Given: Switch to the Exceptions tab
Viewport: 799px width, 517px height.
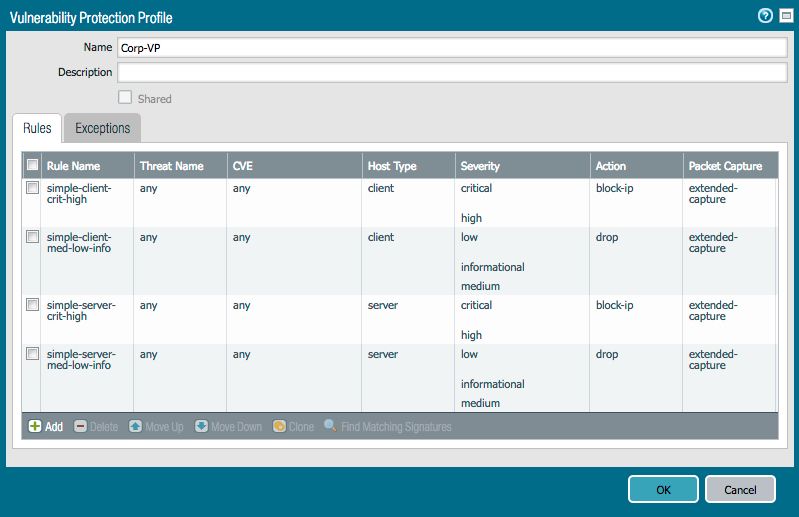Looking at the screenshot, I should coord(102,128).
